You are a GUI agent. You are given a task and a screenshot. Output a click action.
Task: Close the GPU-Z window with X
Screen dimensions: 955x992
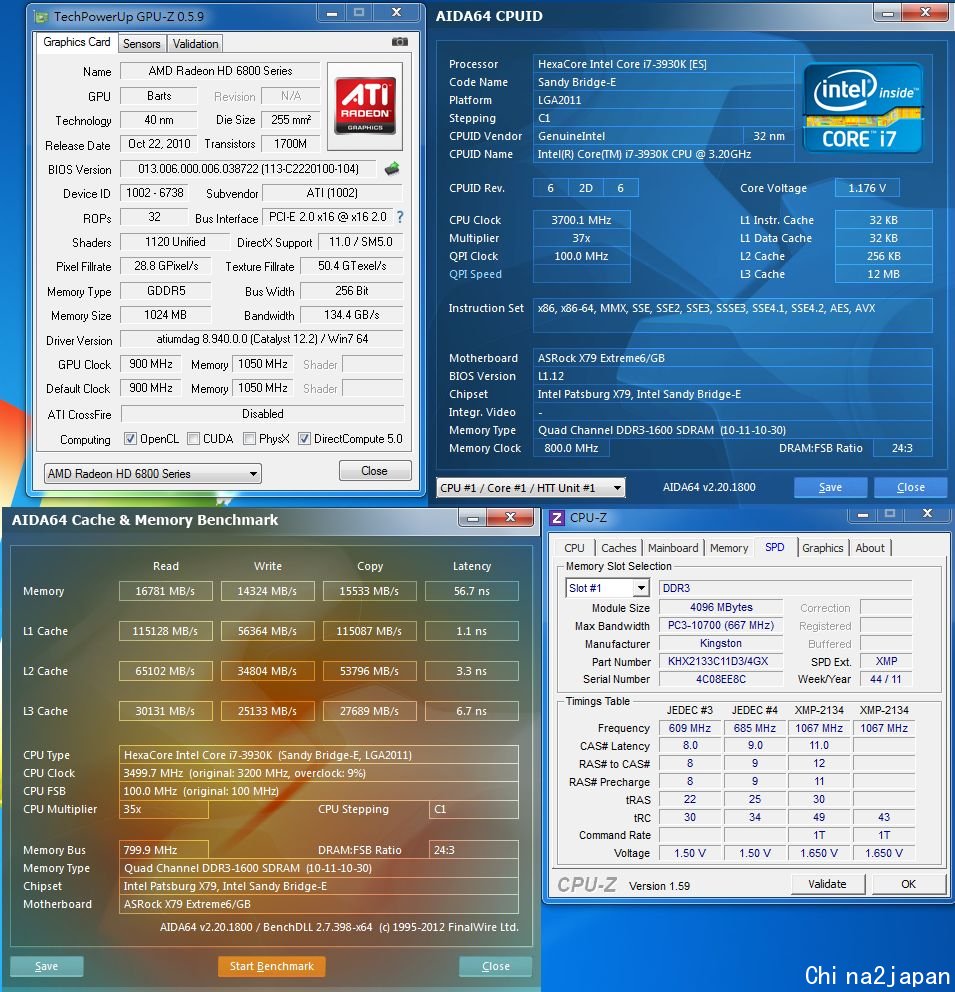(x=397, y=13)
